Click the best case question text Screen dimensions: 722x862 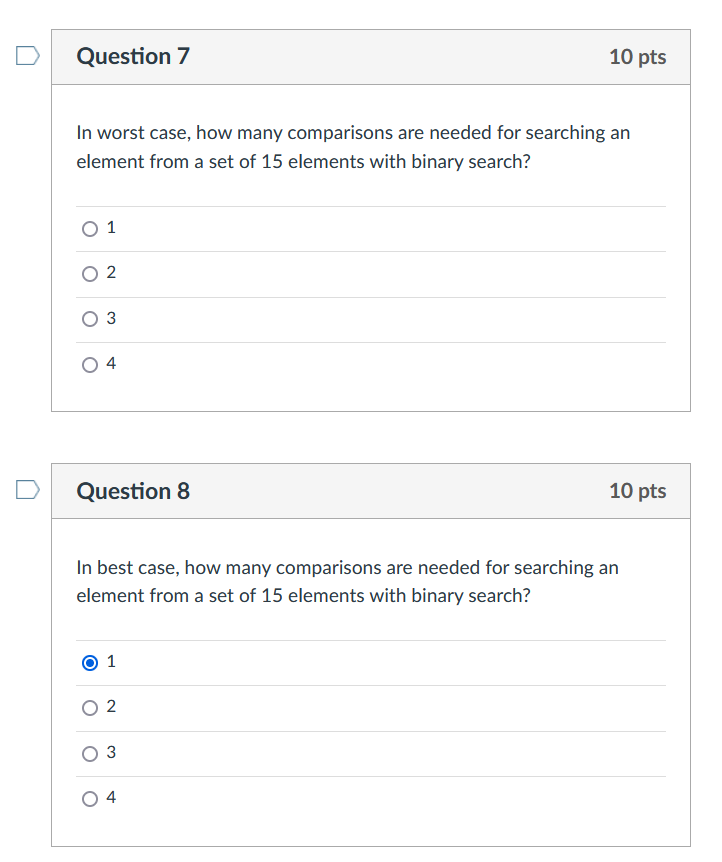pos(348,581)
